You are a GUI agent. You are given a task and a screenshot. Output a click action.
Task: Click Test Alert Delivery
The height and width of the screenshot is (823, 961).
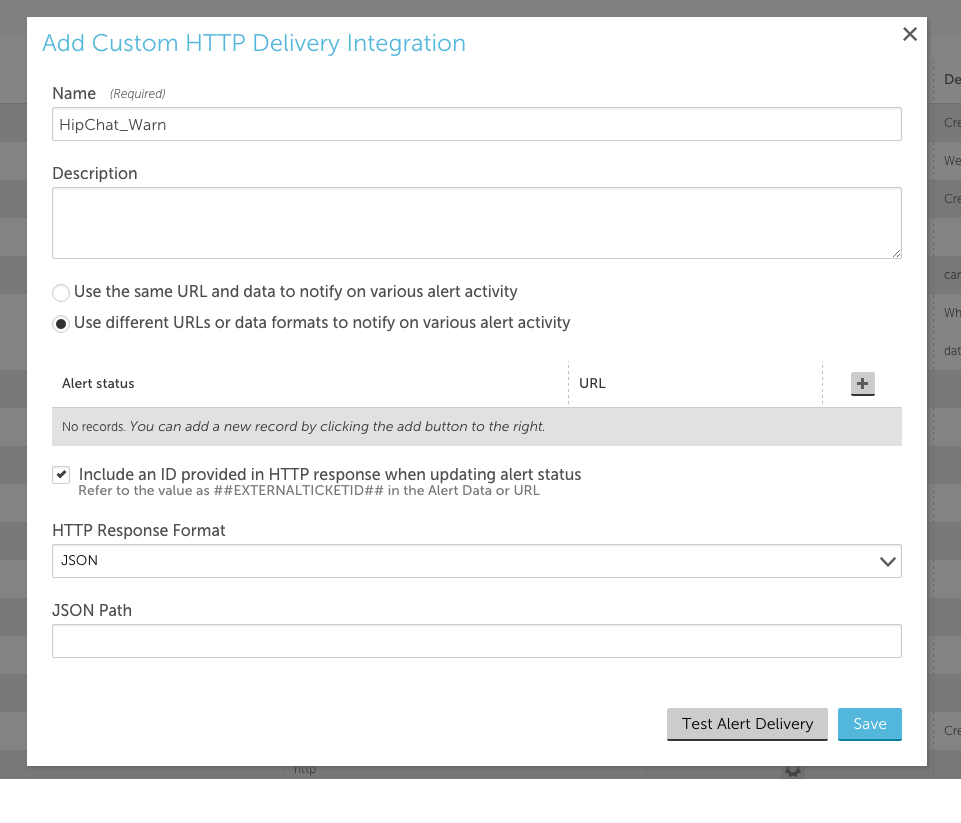(747, 723)
